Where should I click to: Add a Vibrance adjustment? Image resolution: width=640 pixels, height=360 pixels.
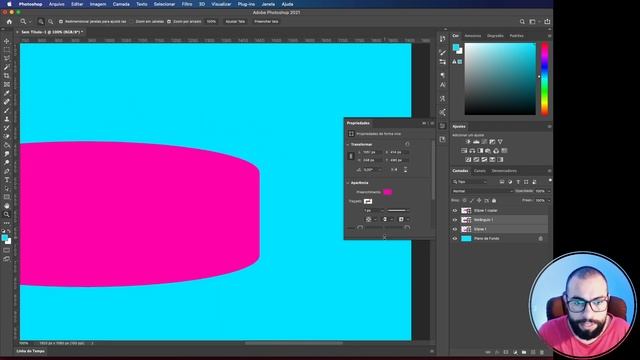500,142
